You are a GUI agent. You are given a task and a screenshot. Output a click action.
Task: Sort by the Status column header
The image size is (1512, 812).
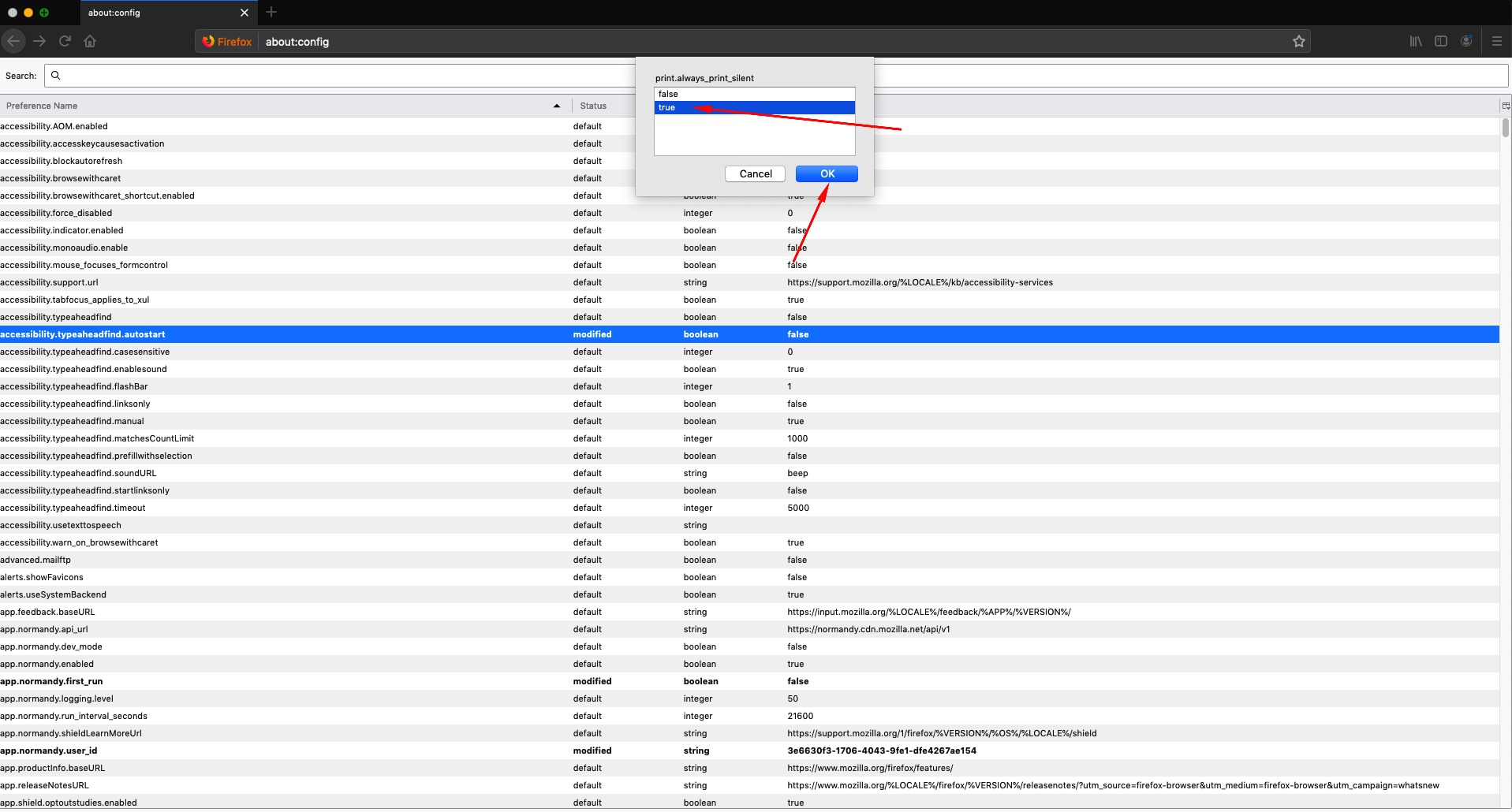click(x=603, y=106)
